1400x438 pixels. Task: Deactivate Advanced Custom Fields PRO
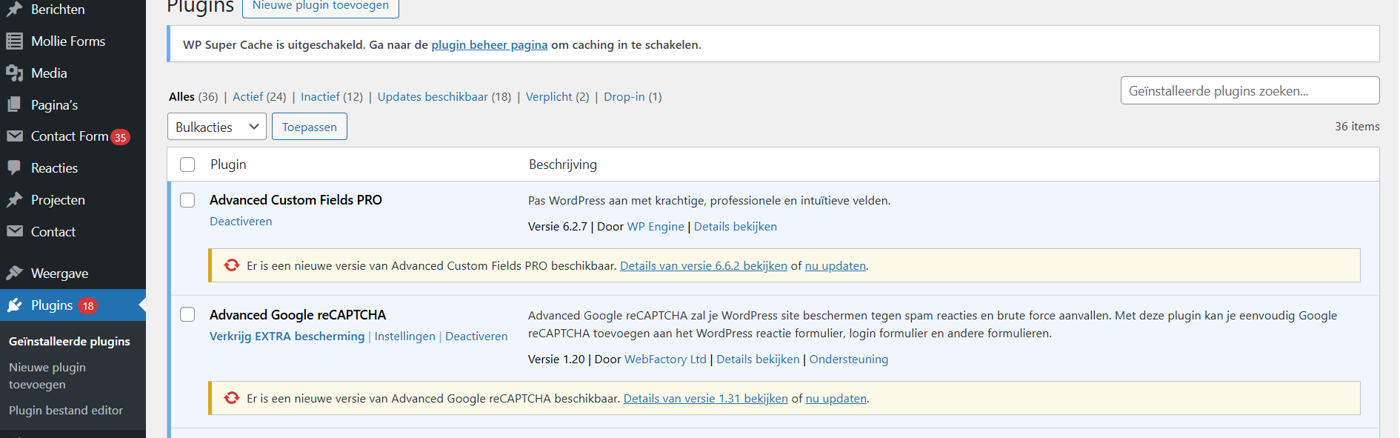(x=241, y=221)
